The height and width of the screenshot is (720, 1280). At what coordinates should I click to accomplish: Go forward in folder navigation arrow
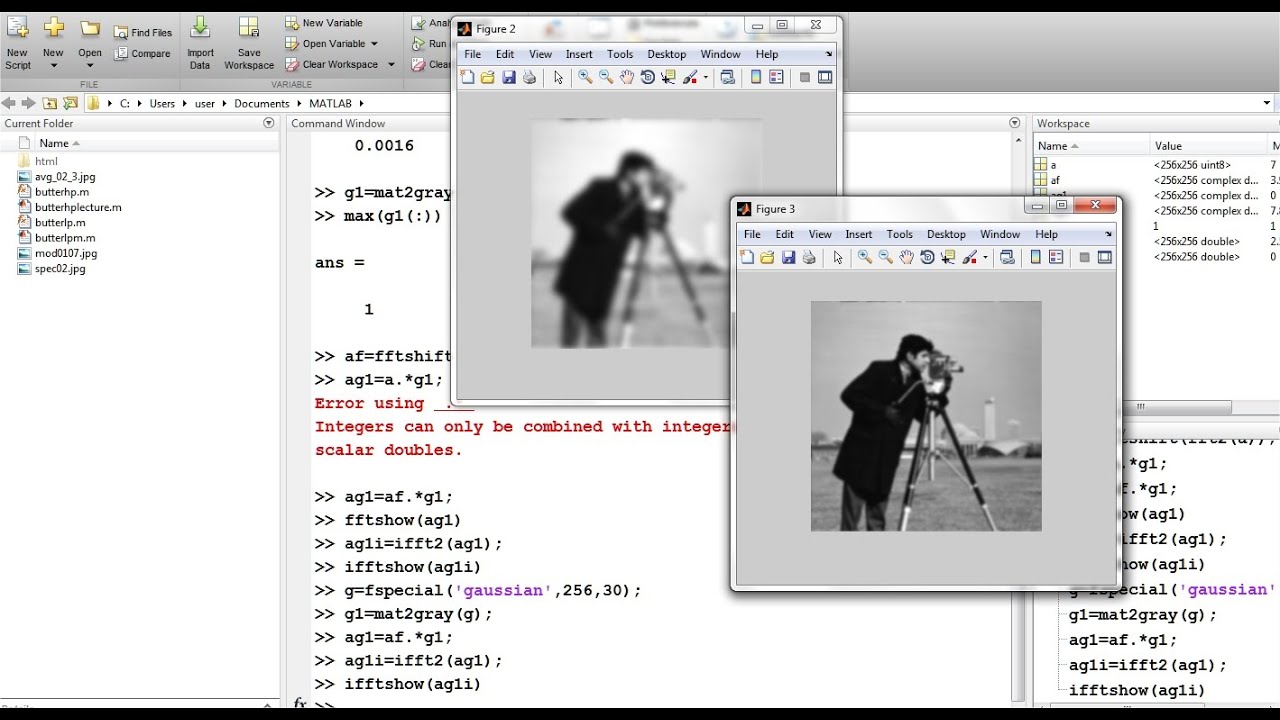tap(28, 103)
